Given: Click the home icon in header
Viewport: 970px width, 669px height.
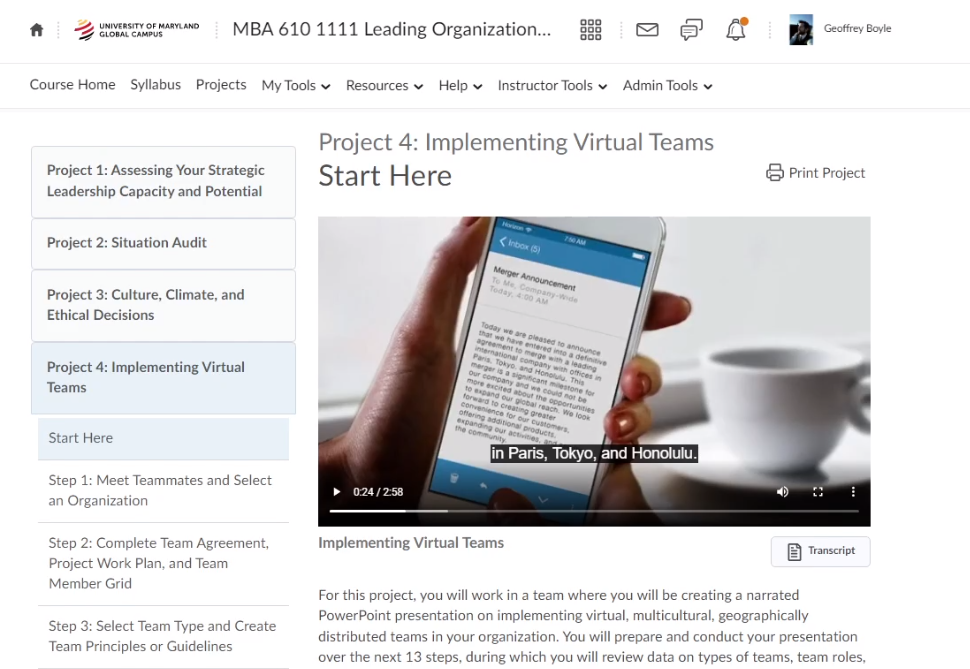Looking at the screenshot, I should click(37, 30).
